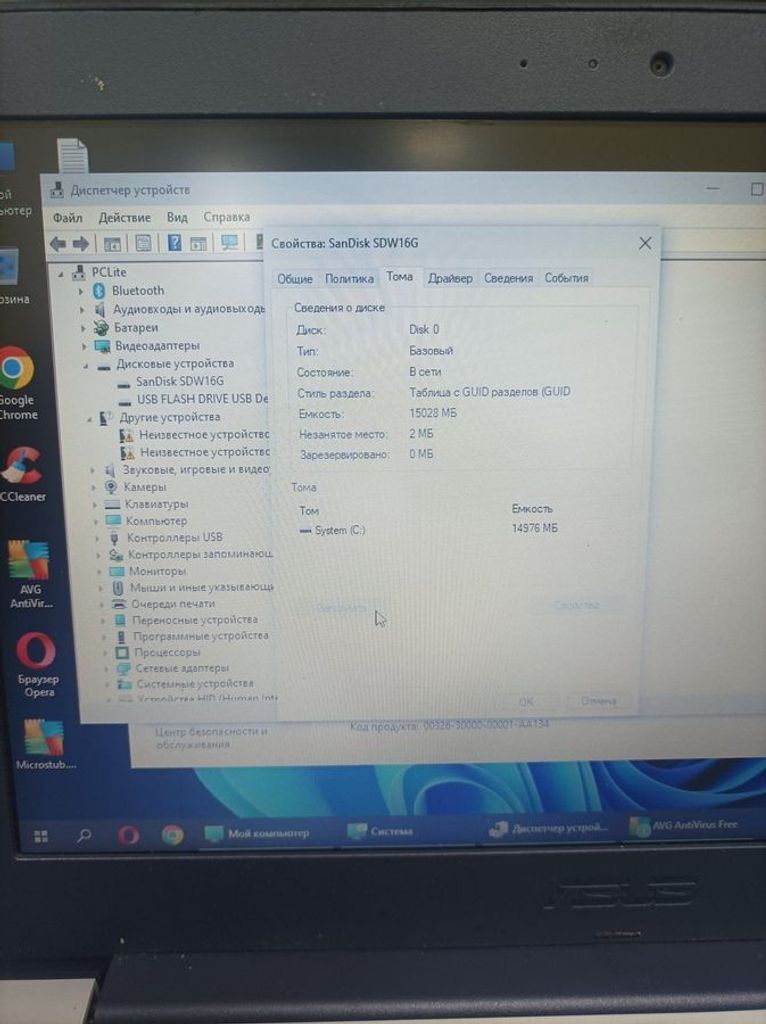
Task: Click the Back arrow in Device Manager toolbar
Action: [57, 243]
